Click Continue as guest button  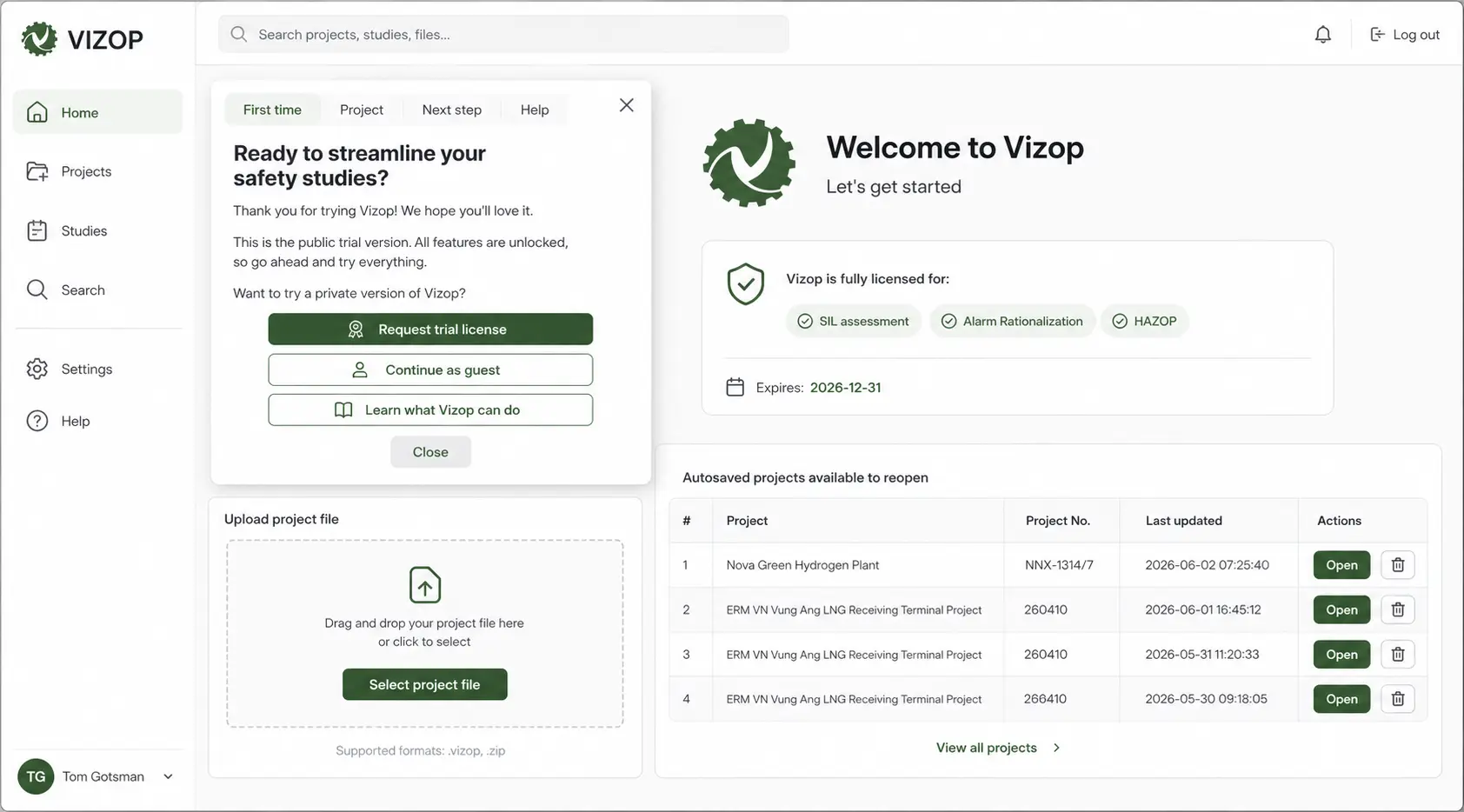(430, 369)
